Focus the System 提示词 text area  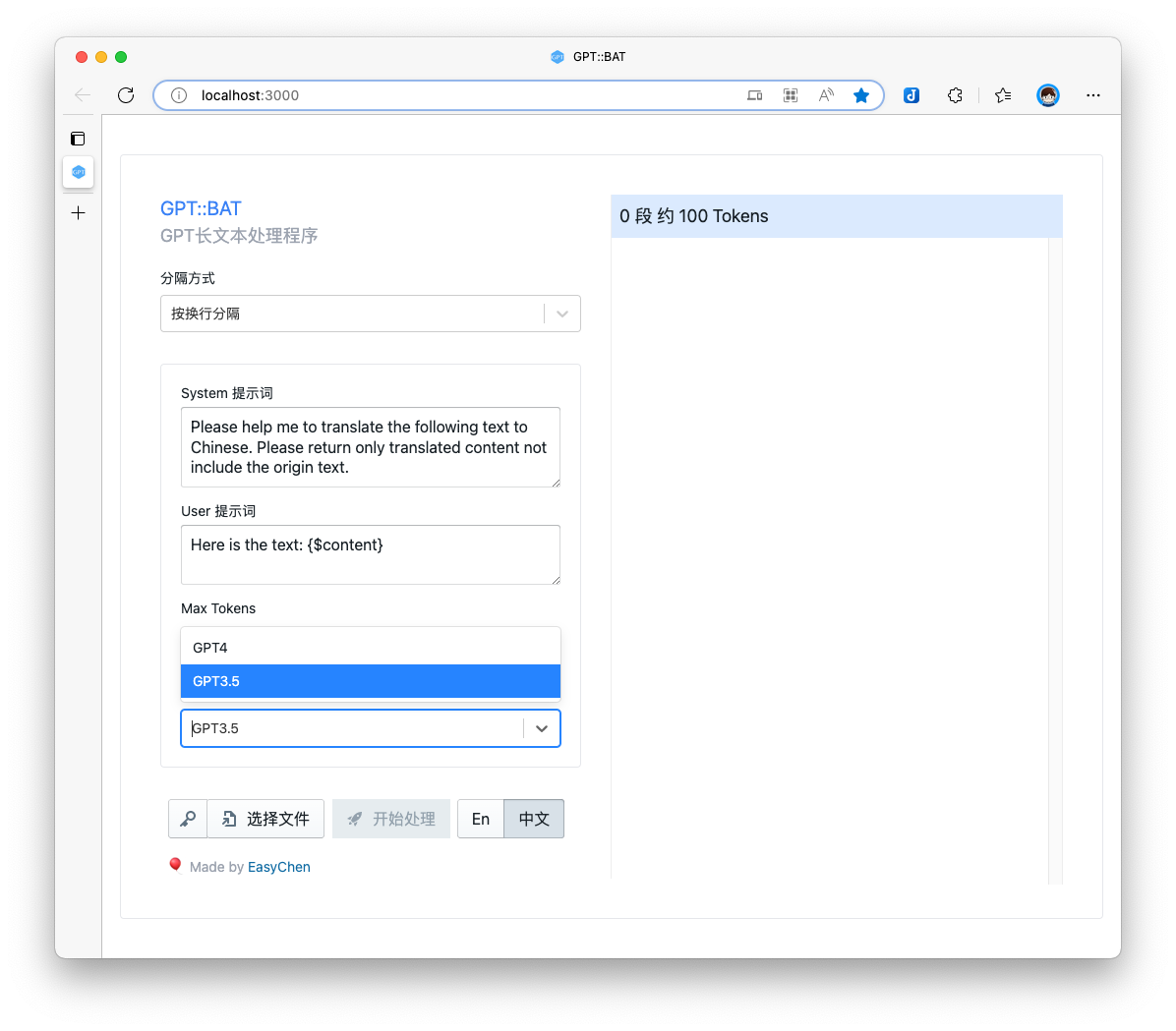[x=371, y=447]
